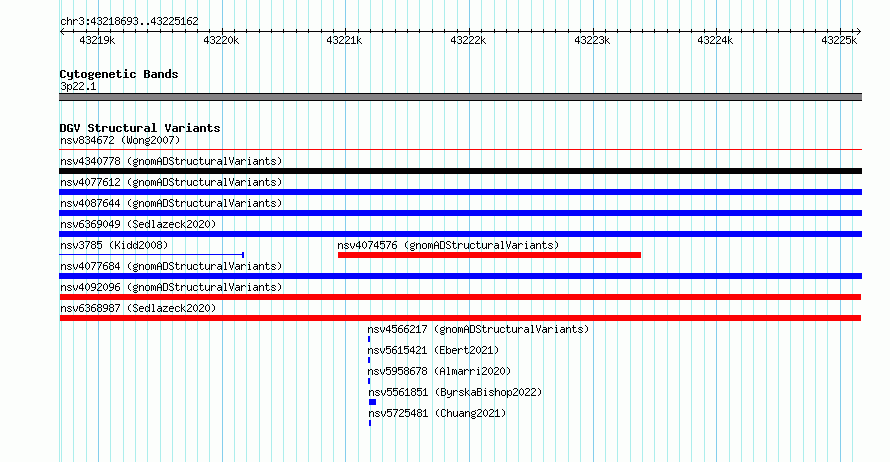Click the right arrow of the ruler

pos(858,32)
